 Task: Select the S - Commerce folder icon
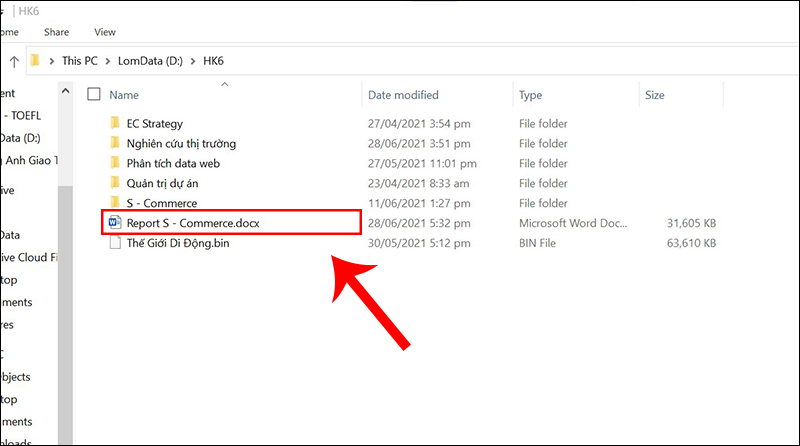[x=115, y=202]
